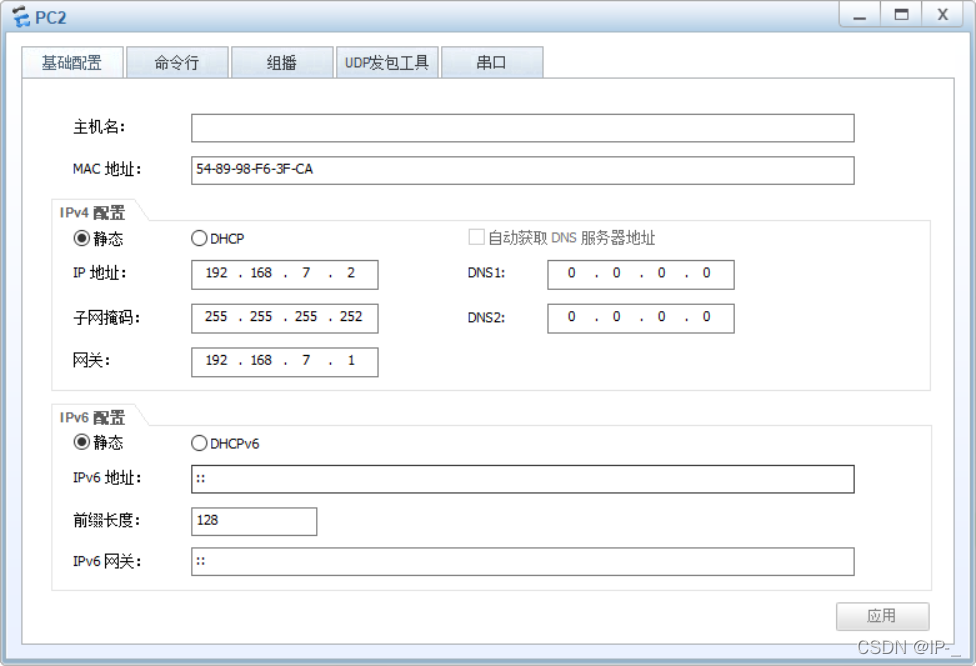
Task: Open the 组播 tab
Action: [282, 62]
